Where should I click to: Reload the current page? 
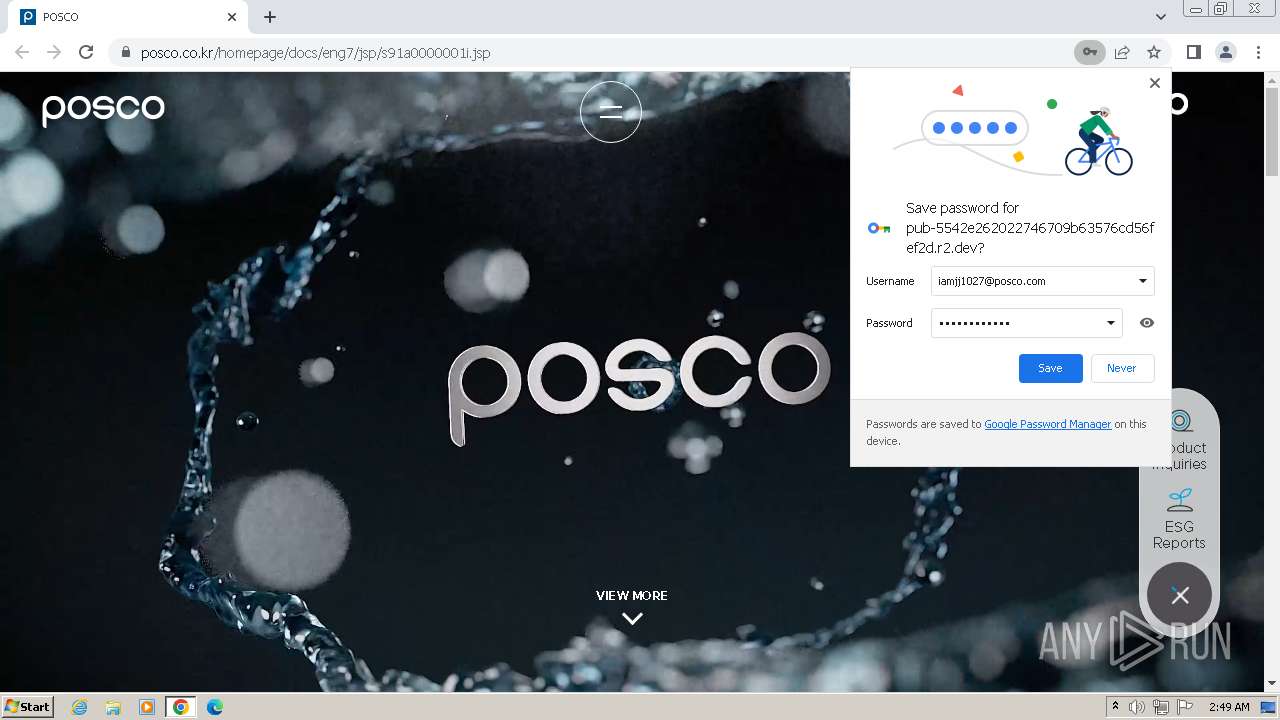click(86, 52)
